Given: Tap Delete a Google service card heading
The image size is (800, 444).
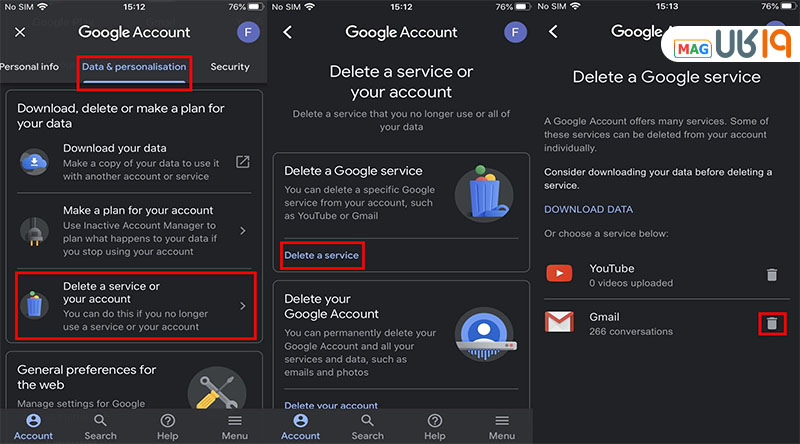Looking at the screenshot, I should [353, 171].
